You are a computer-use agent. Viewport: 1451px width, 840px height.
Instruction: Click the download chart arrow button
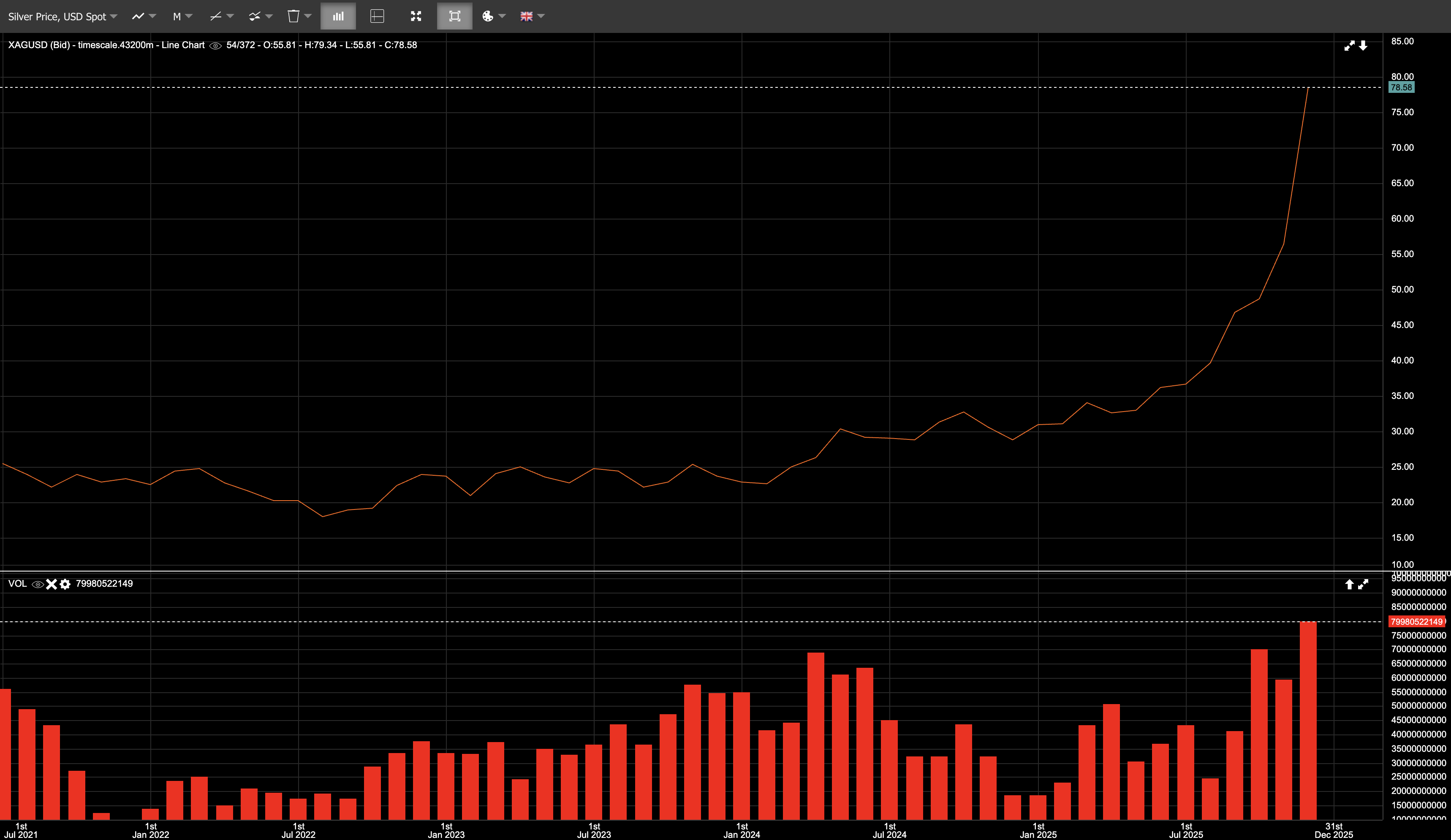coord(1364,46)
